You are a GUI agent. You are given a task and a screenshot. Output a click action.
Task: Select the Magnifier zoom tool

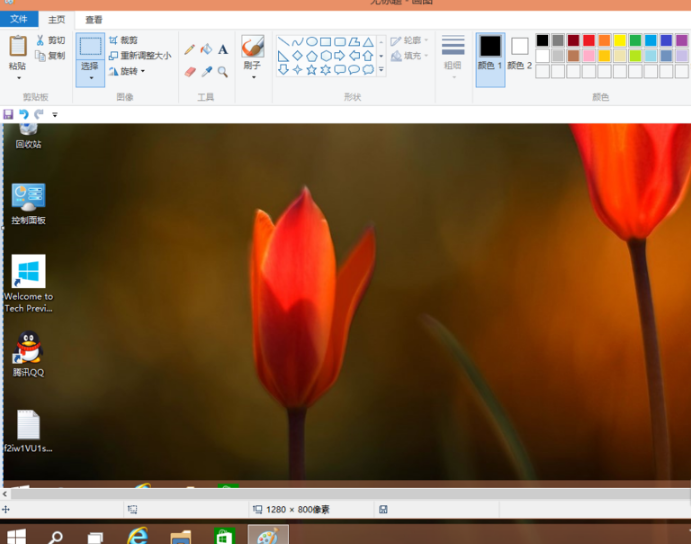pyautogui.click(x=222, y=72)
